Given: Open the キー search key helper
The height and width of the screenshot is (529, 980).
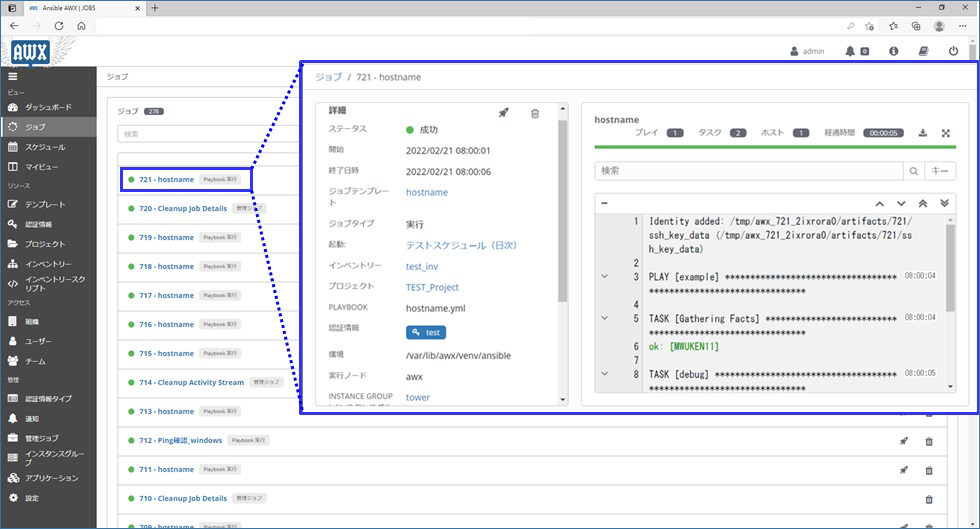Looking at the screenshot, I should [940, 171].
